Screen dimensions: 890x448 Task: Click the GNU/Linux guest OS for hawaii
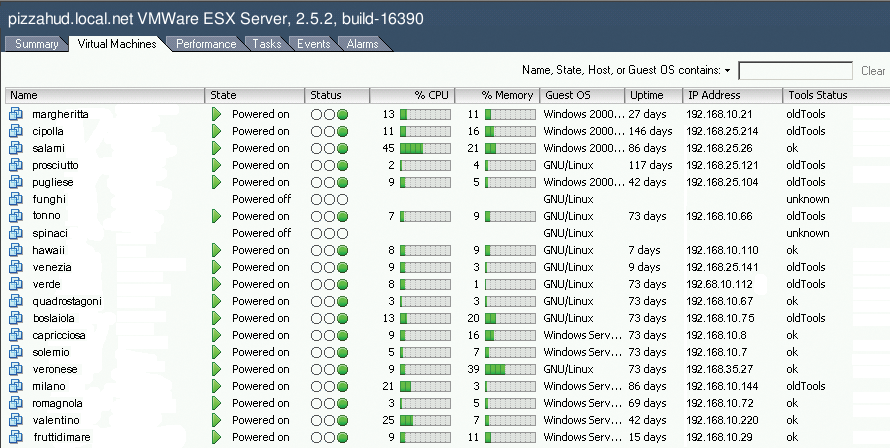point(568,250)
